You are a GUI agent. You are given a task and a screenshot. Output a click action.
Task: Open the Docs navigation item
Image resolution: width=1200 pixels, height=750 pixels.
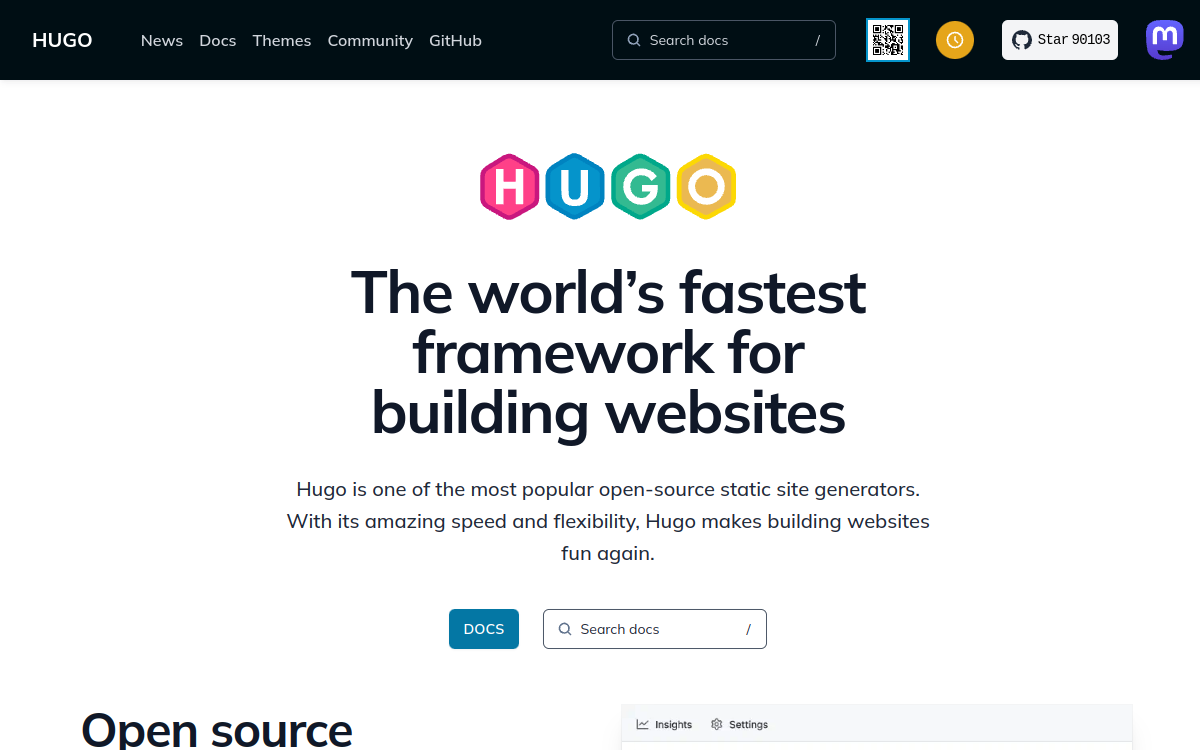(218, 40)
